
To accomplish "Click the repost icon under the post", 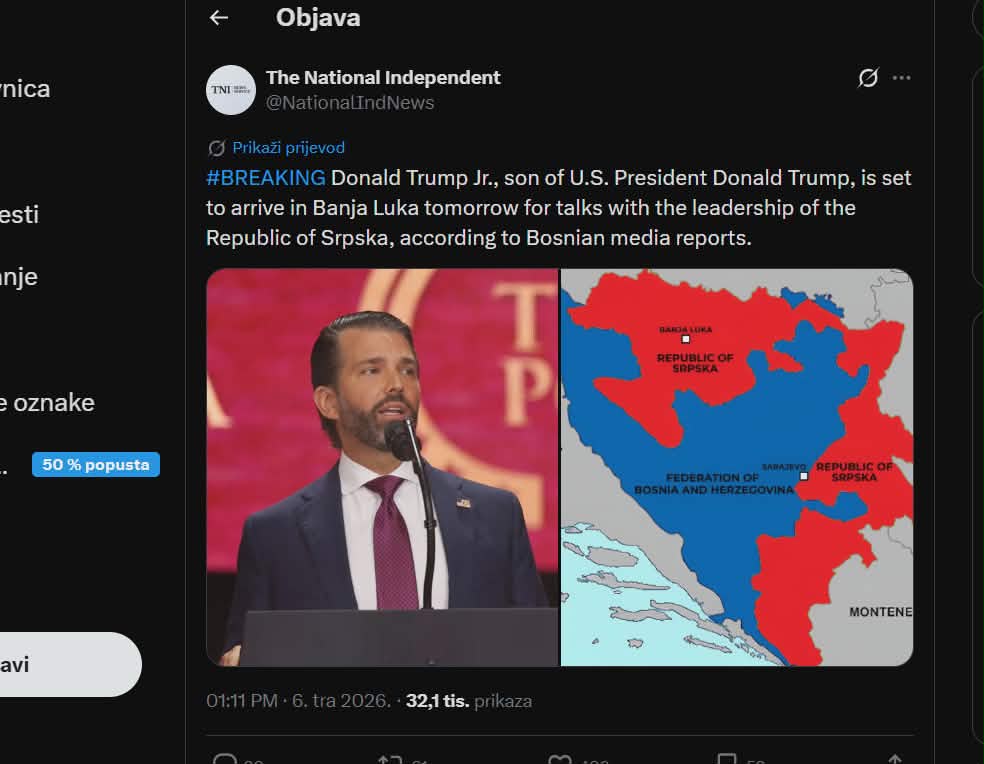I will [x=390, y=760].
